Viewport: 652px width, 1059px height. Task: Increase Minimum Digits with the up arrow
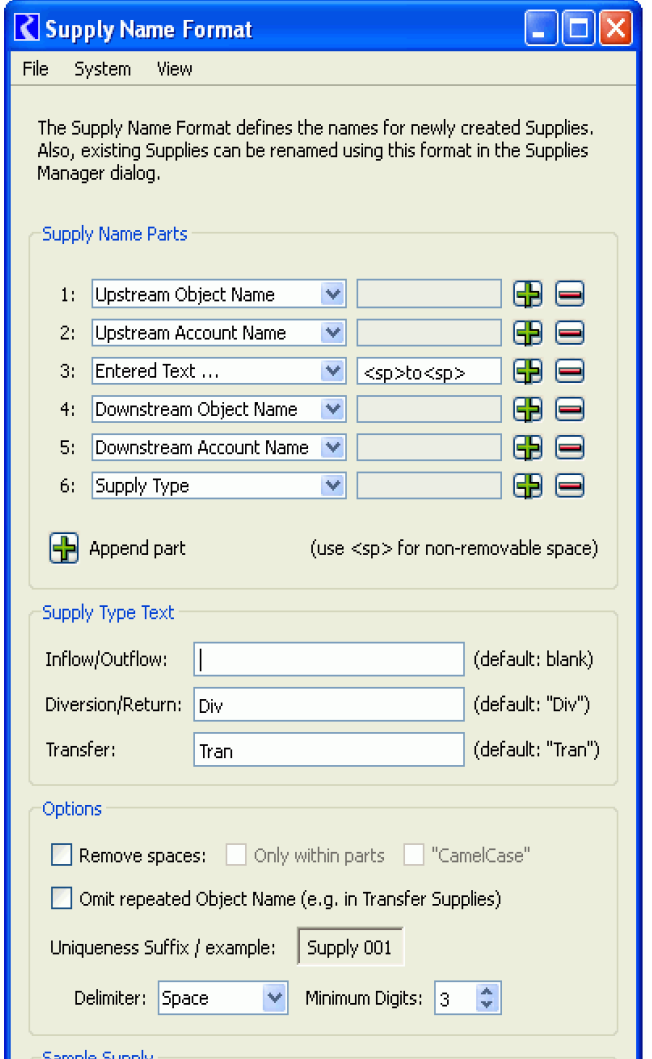click(487, 992)
